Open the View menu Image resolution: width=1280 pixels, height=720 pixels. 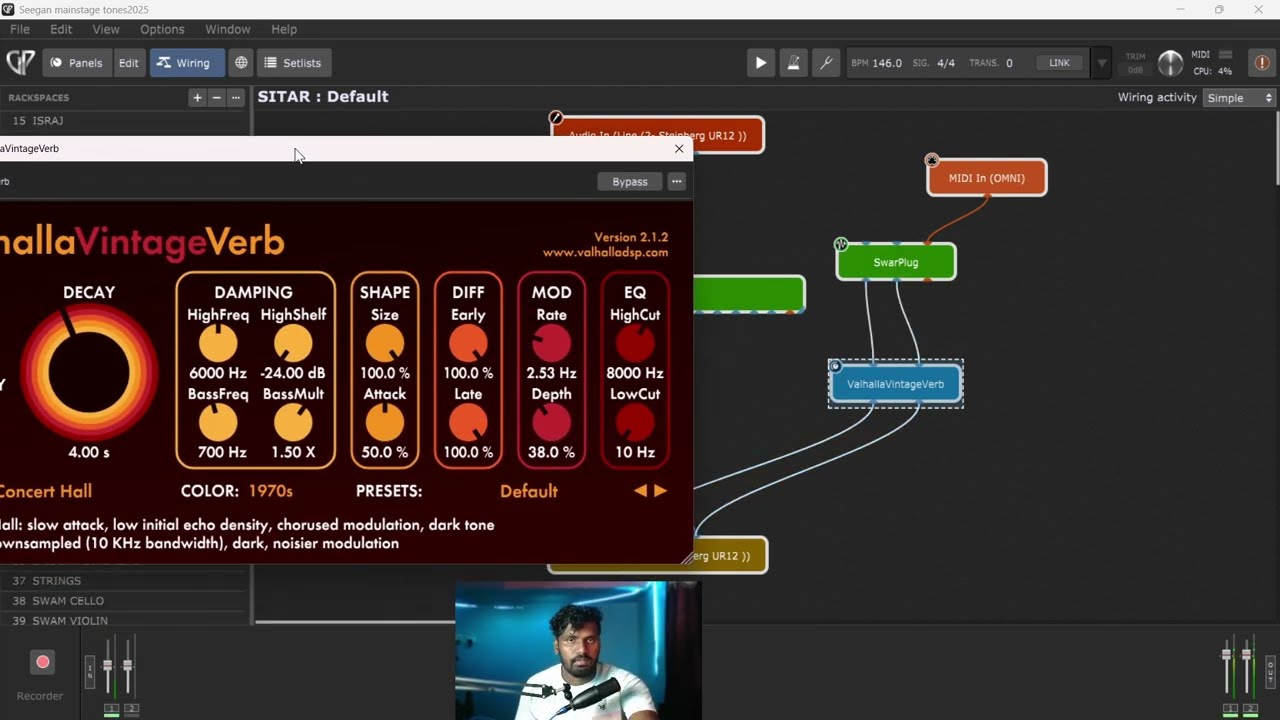[x=105, y=29]
